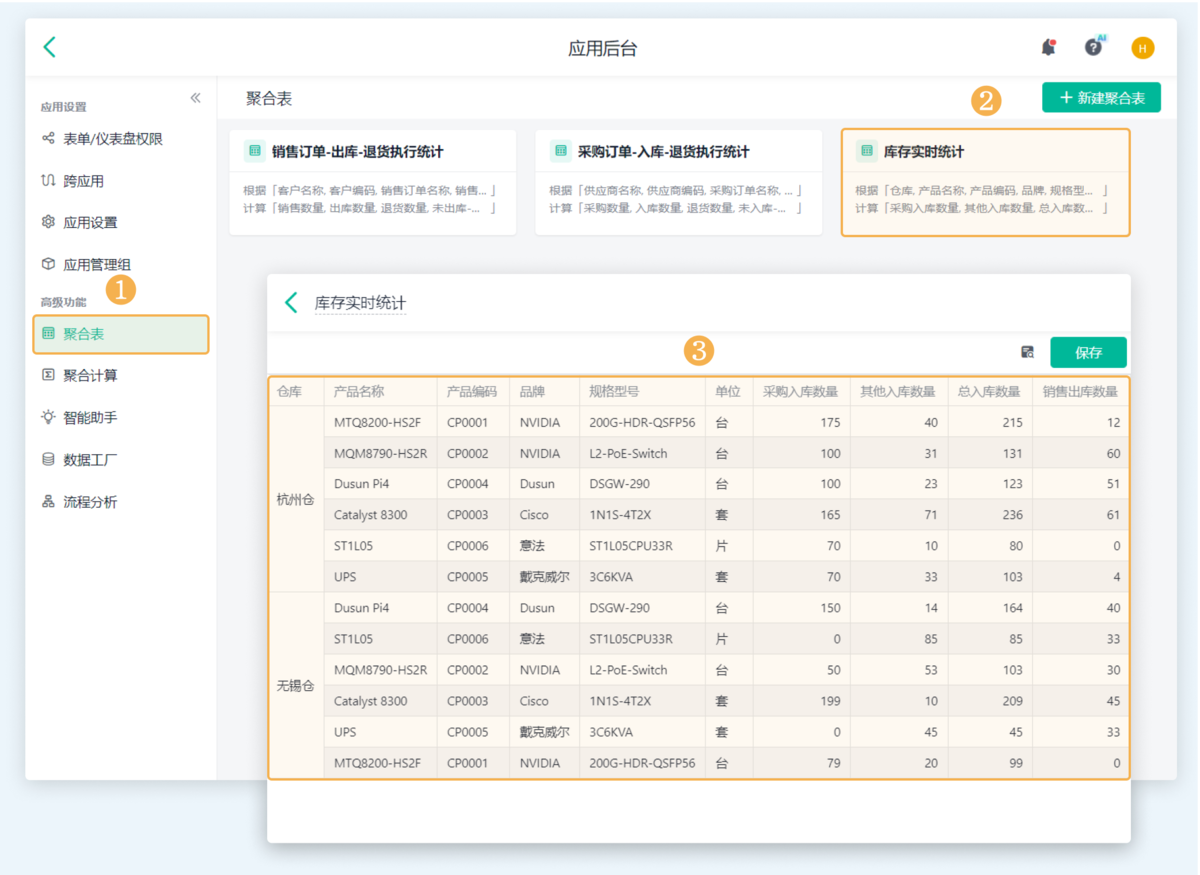The width and height of the screenshot is (1200, 875).
Task: Collapse the left sidebar with double chevron
Action: [195, 98]
